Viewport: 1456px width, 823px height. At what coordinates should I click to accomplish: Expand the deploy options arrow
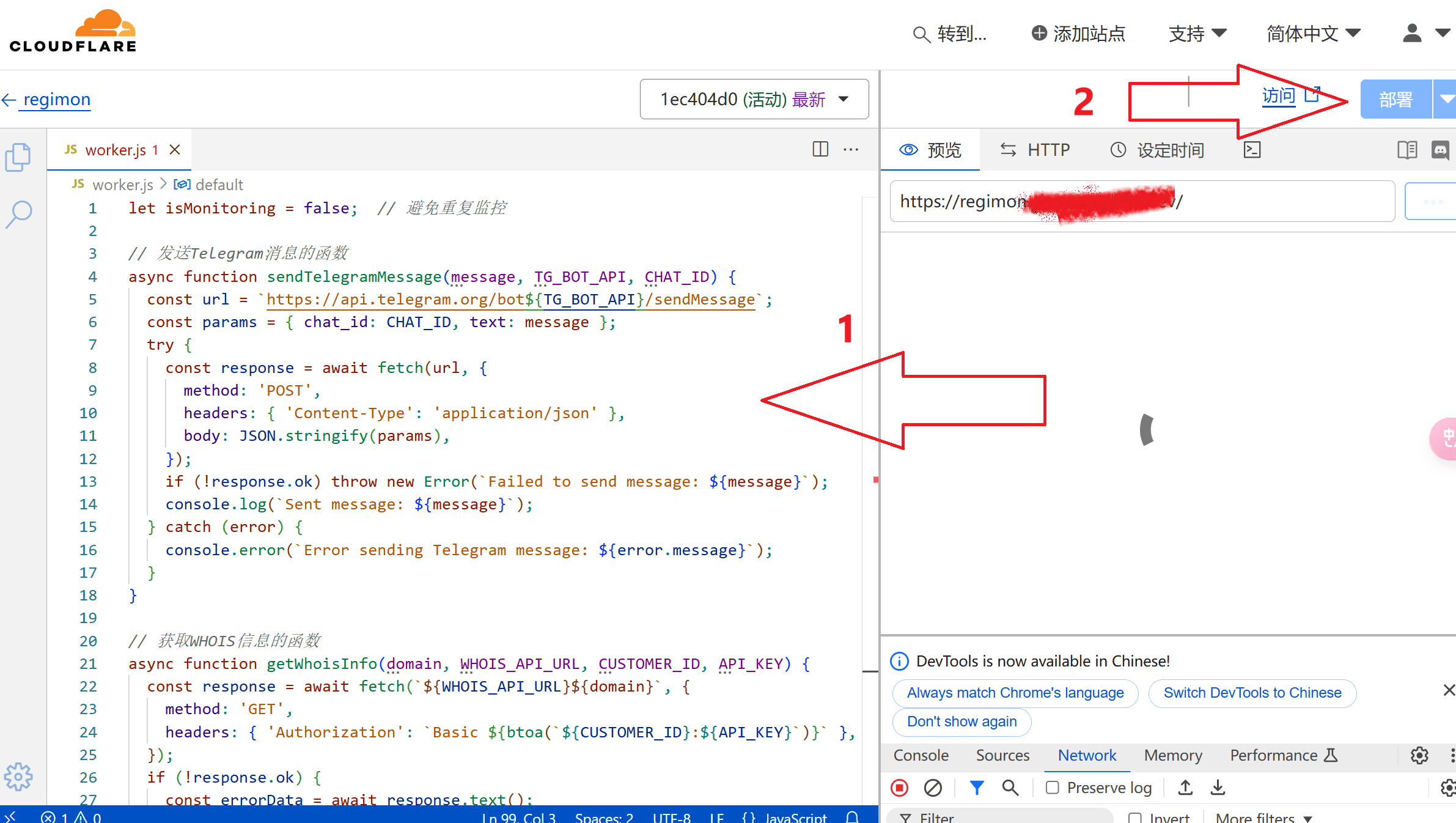pyautogui.click(x=1445, y=99)
